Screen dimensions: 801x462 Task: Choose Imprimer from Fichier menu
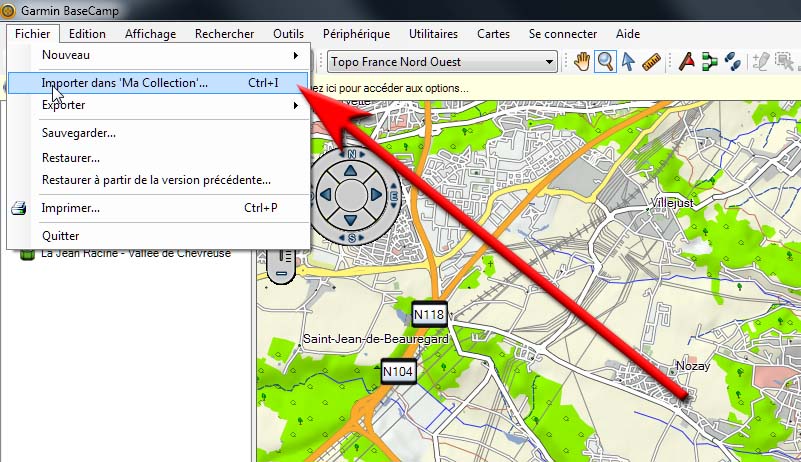(x=158, y=208)
